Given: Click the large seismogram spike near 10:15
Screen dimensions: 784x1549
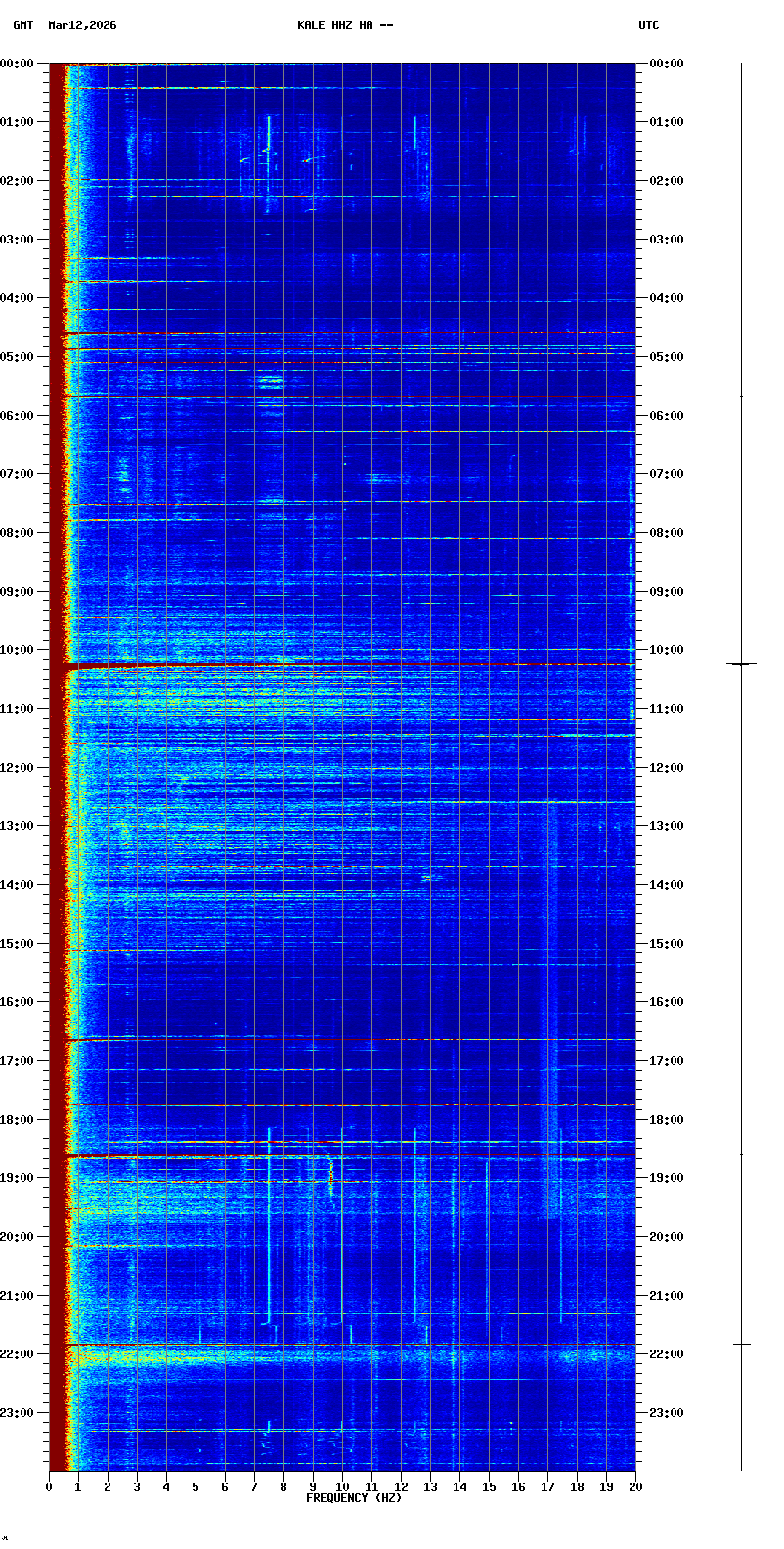Looking at the screenshot, I should [x=741, y=664].
